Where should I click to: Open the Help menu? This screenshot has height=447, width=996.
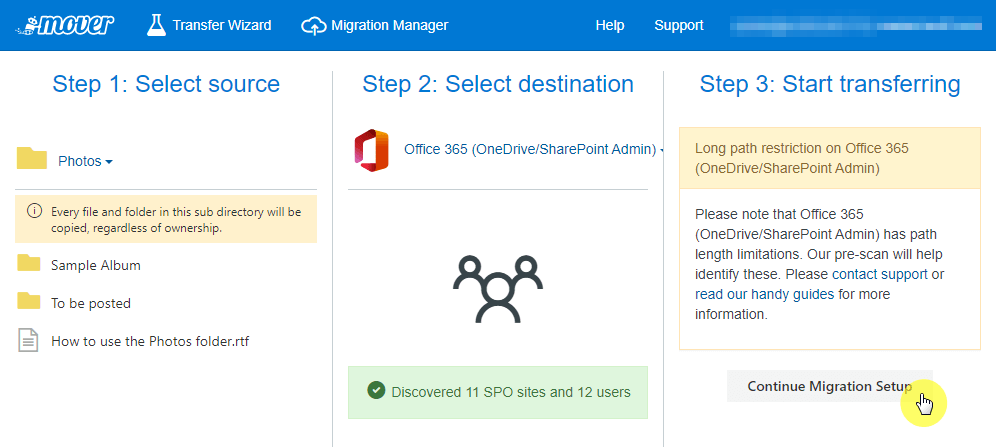610,25
